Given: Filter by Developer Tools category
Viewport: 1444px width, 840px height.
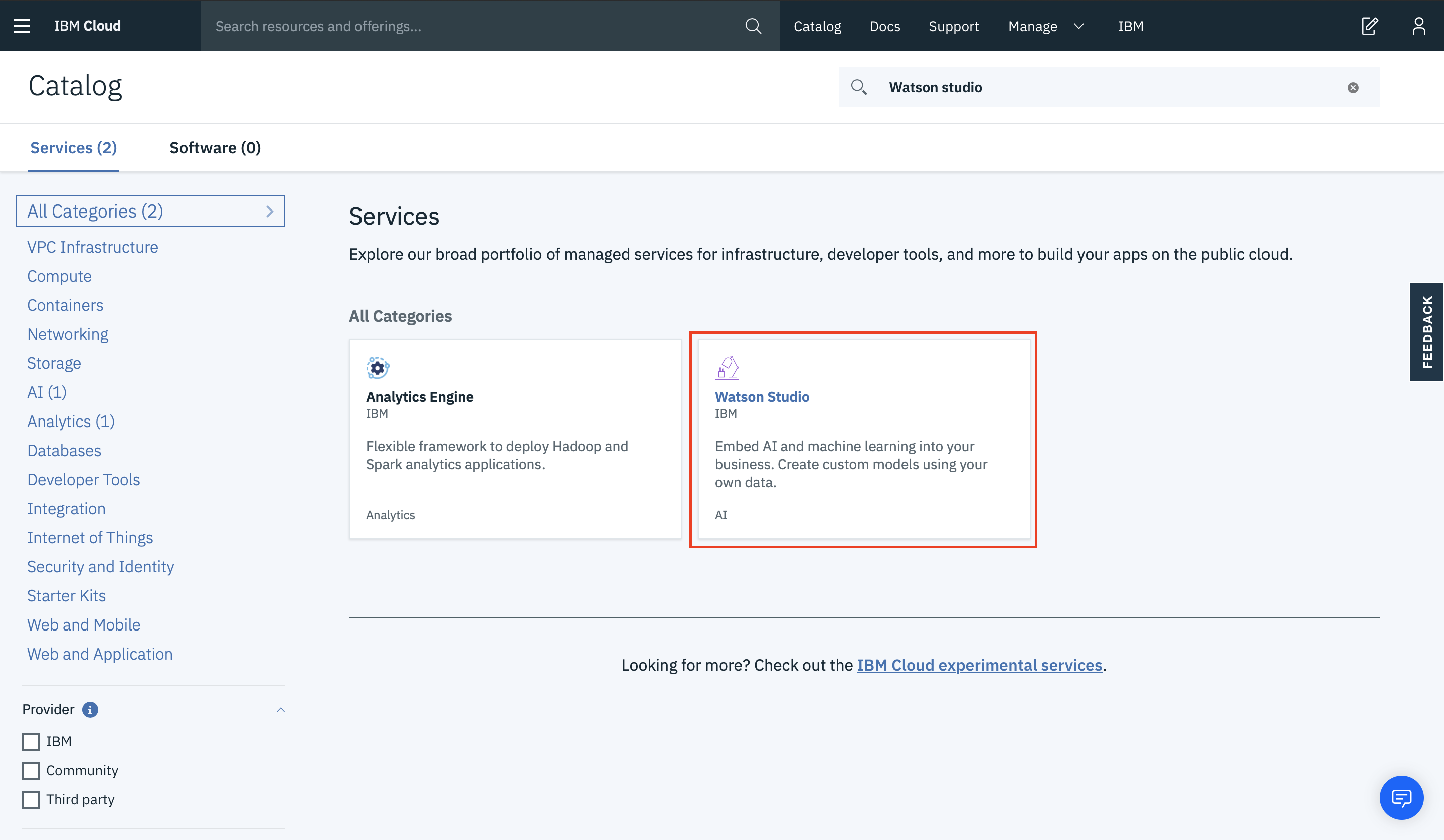Looking at the screenshot, I should 84,480.
